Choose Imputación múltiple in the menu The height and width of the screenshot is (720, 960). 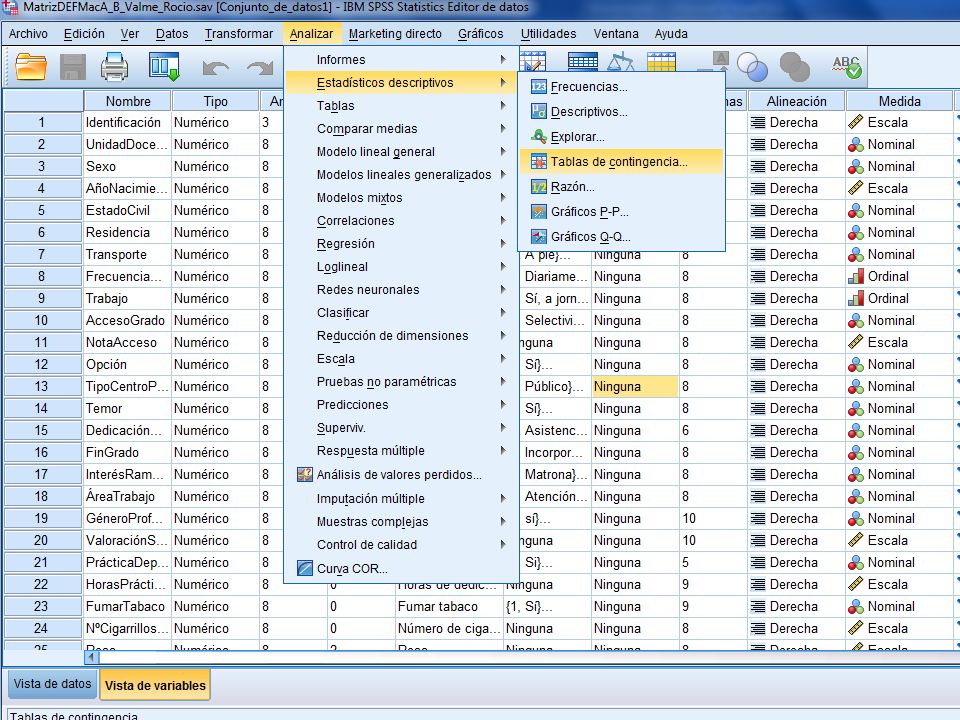coord(400,498)
